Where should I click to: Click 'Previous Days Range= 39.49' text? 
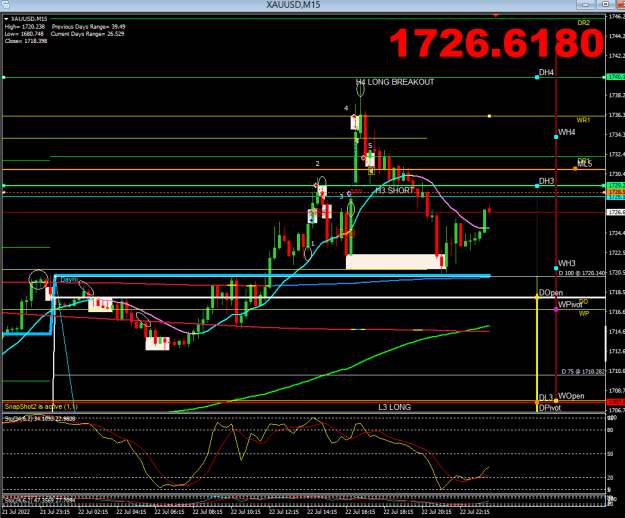pyautogui.click(x=88, y=27)
